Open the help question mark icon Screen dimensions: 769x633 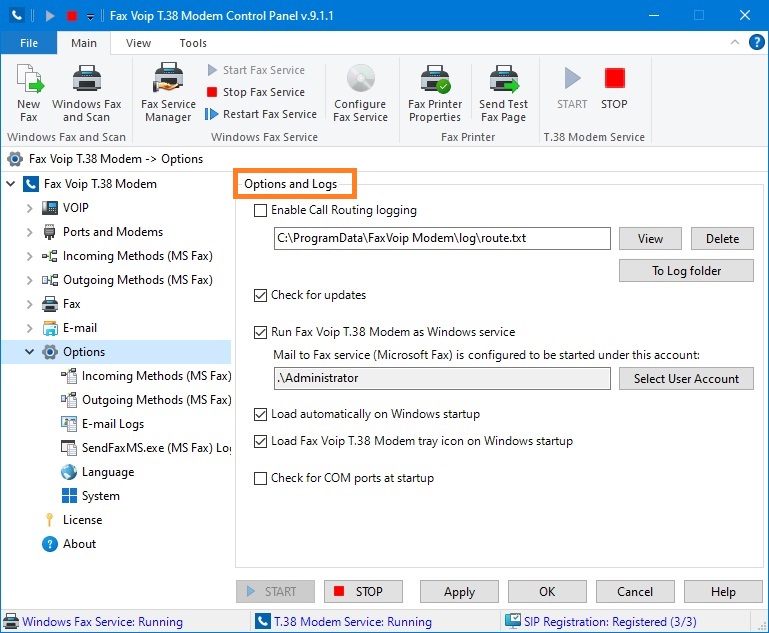click(x=756, y=42)
